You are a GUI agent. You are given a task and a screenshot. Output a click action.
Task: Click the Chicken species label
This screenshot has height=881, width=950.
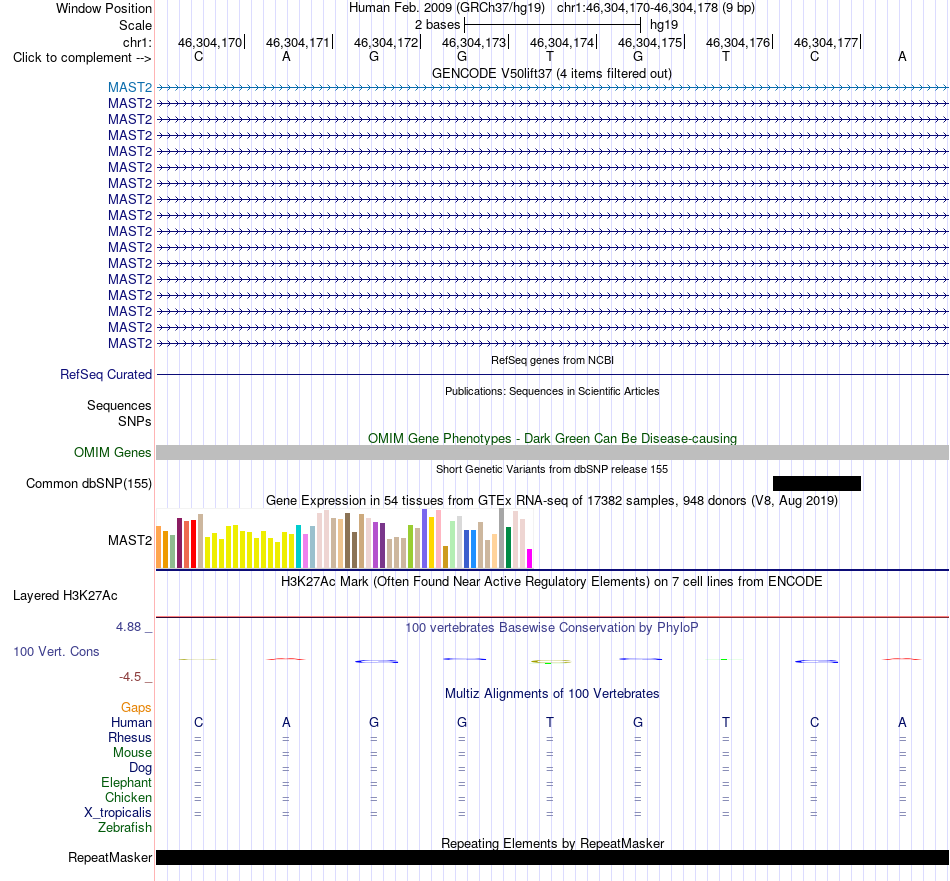point(128,797)
